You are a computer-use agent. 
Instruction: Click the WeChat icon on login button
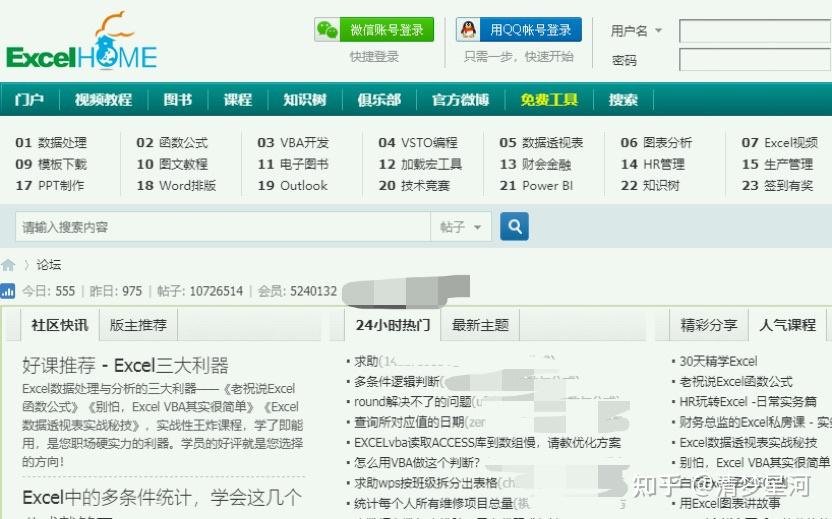(x=327, y=30)
